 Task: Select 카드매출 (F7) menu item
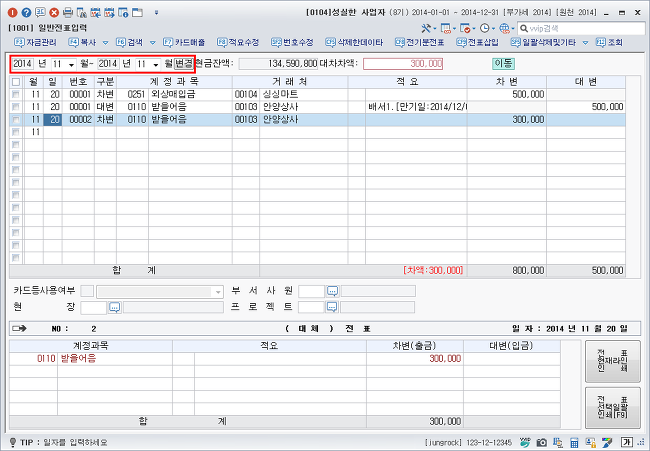[x=184, y=42]
